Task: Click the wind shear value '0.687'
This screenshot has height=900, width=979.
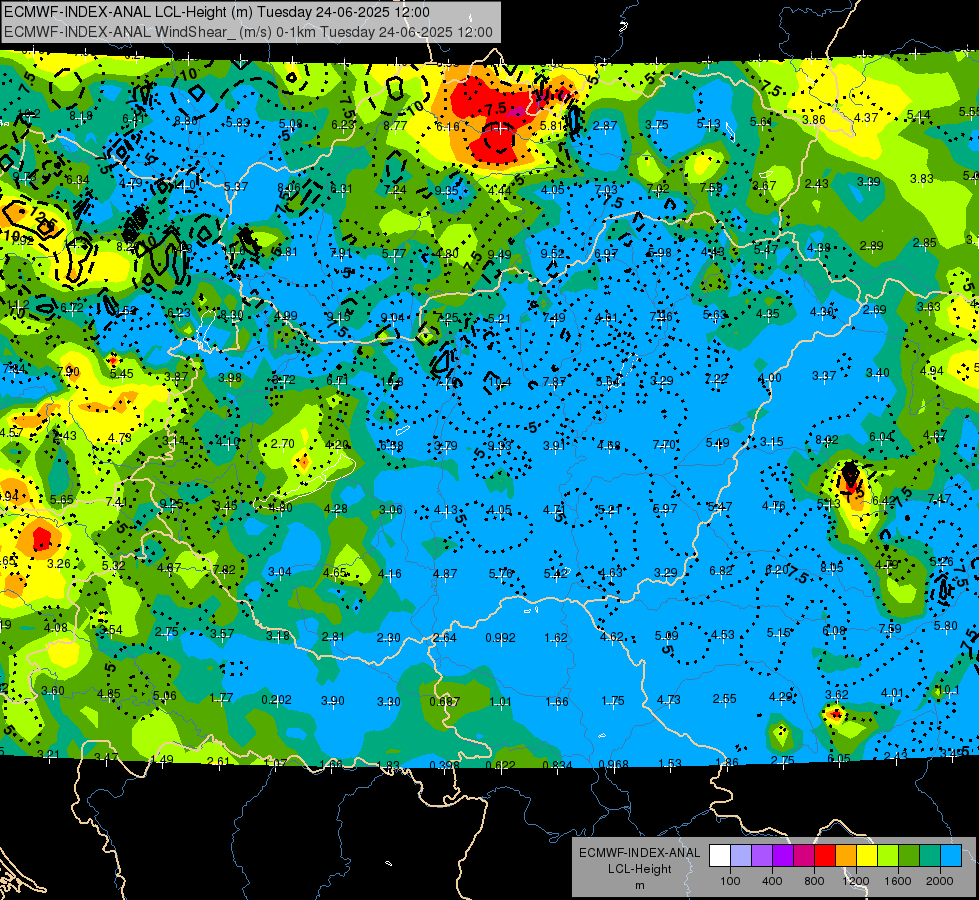Action: pyautogui.click(x=445, y=702)
